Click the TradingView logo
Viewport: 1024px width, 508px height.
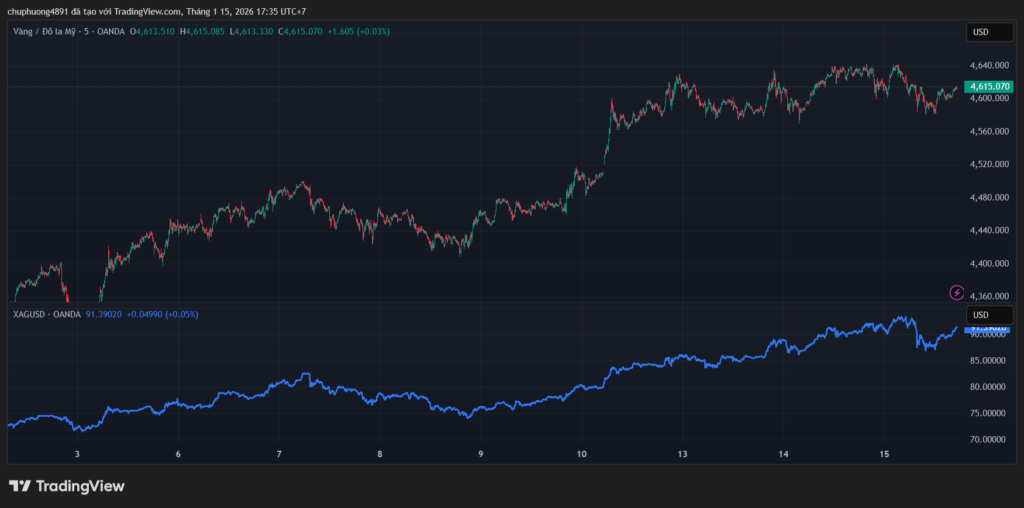[x=67, y=486]
